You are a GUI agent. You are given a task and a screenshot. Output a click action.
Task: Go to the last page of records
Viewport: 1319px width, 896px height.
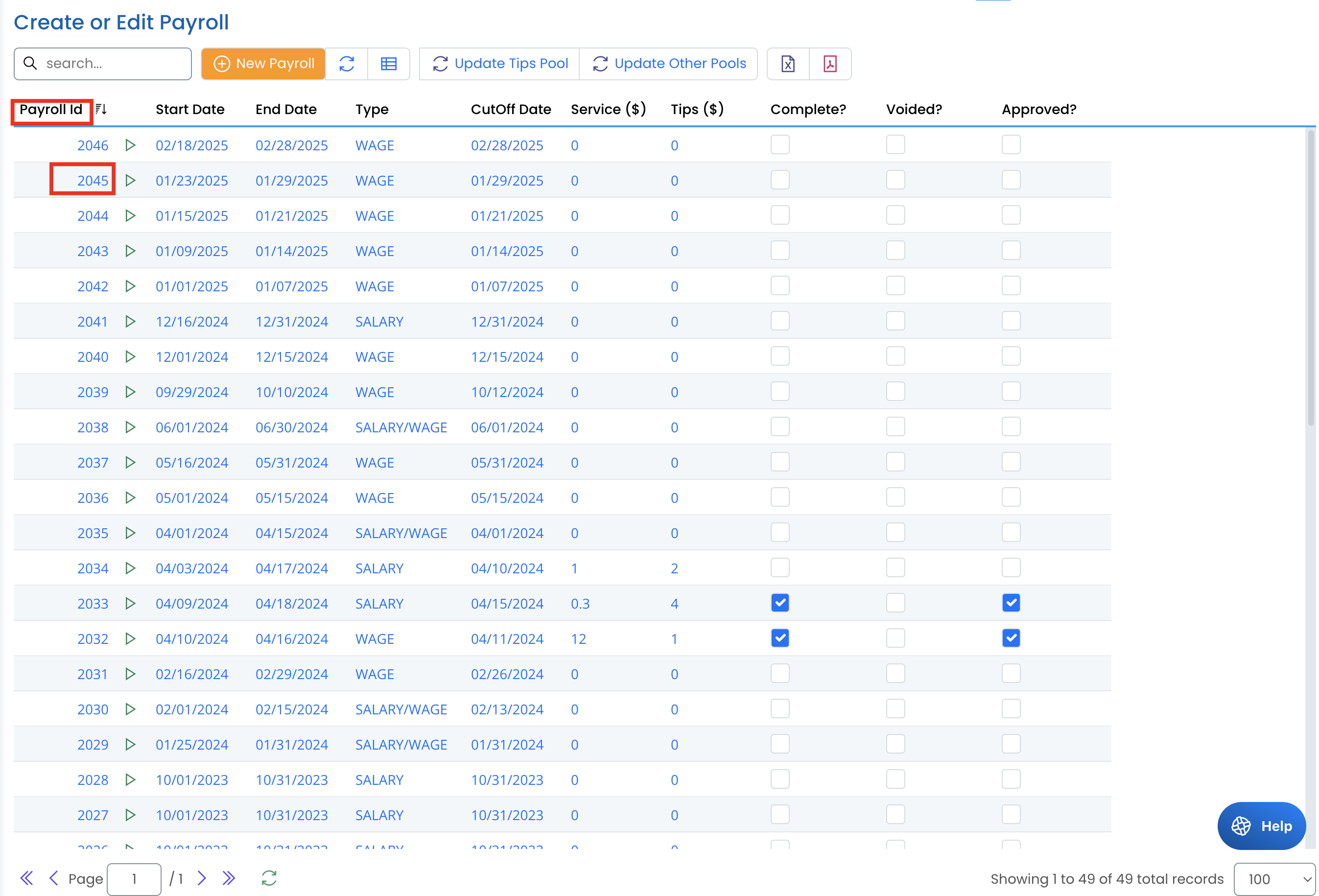229,878
